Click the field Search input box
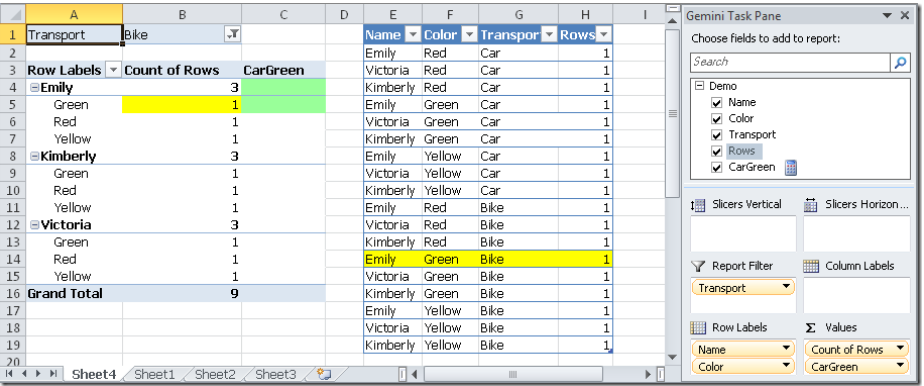Image resolution: width=924 pixels, height=386 pixels. click(x=790, y=62)
